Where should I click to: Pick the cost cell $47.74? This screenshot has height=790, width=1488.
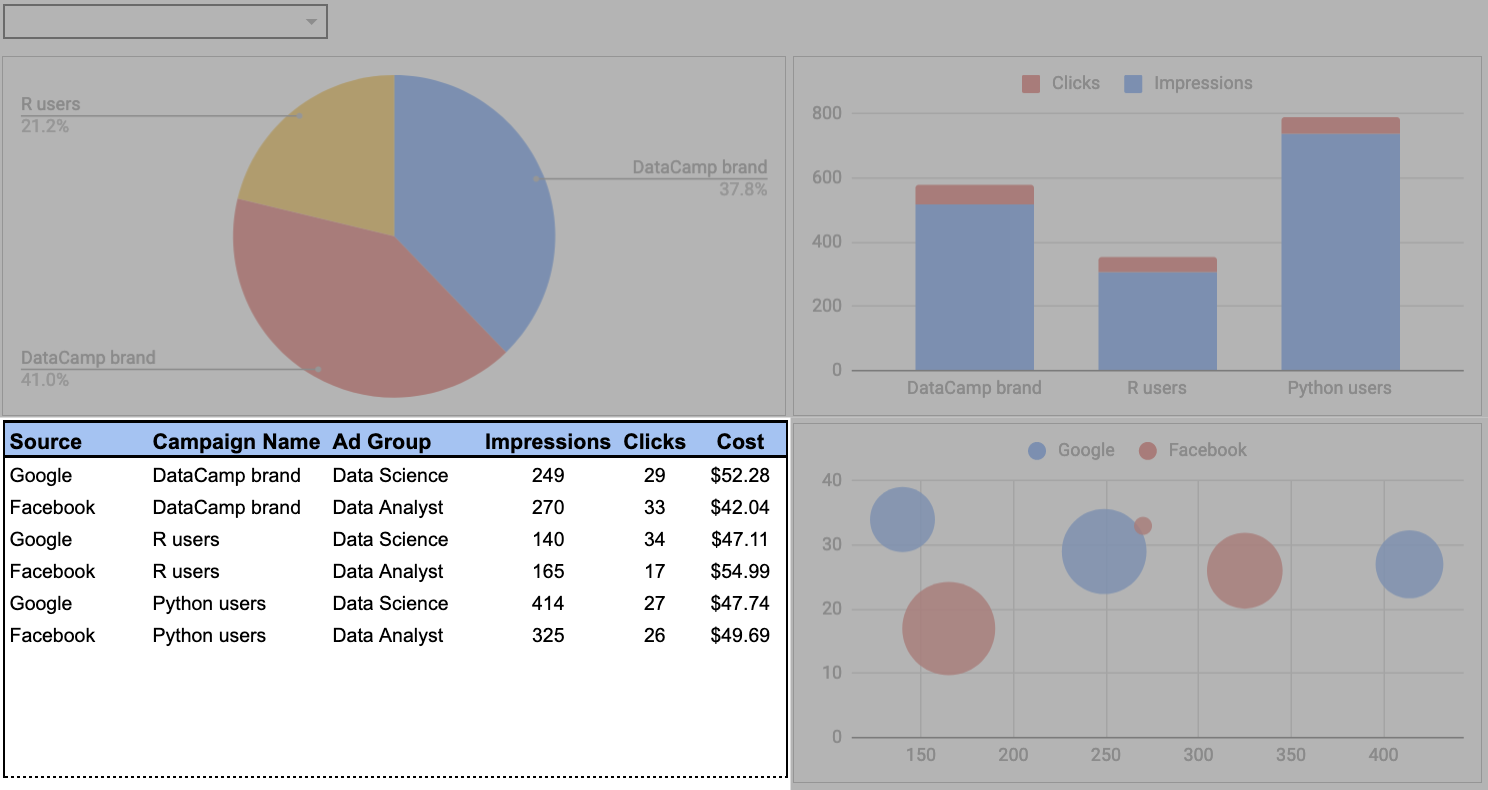pyautogui.click(x=740, y=603)
